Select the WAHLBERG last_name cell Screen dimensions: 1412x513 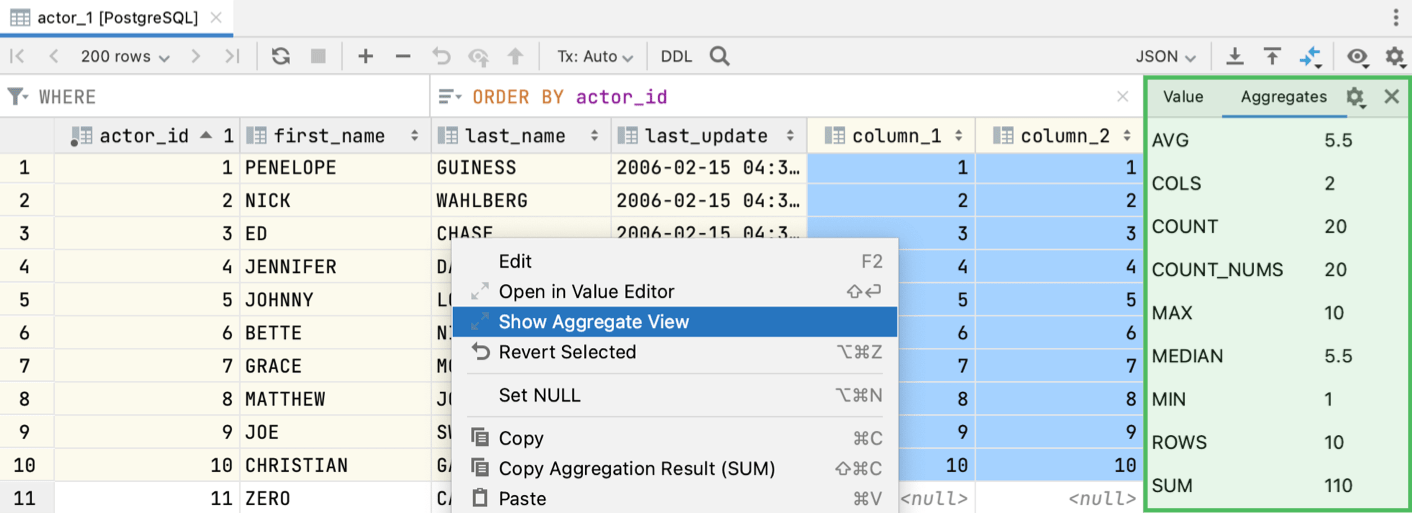521,201
